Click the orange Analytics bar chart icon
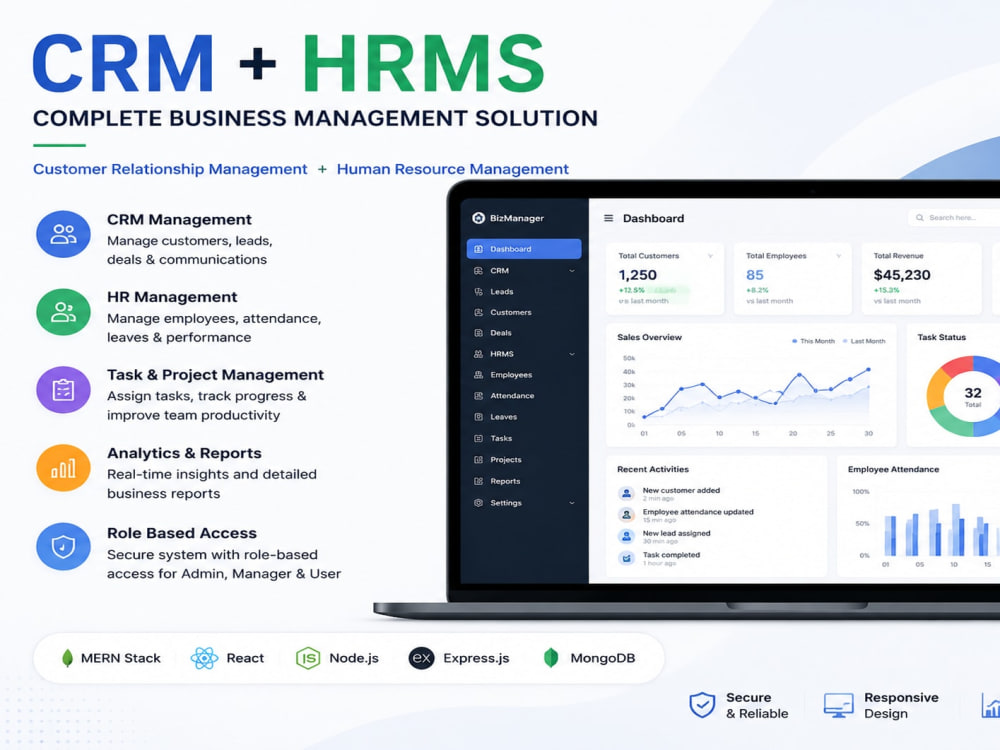This screenshot has width=1000, height=750. pyautogui.click(x=63, y=469)
